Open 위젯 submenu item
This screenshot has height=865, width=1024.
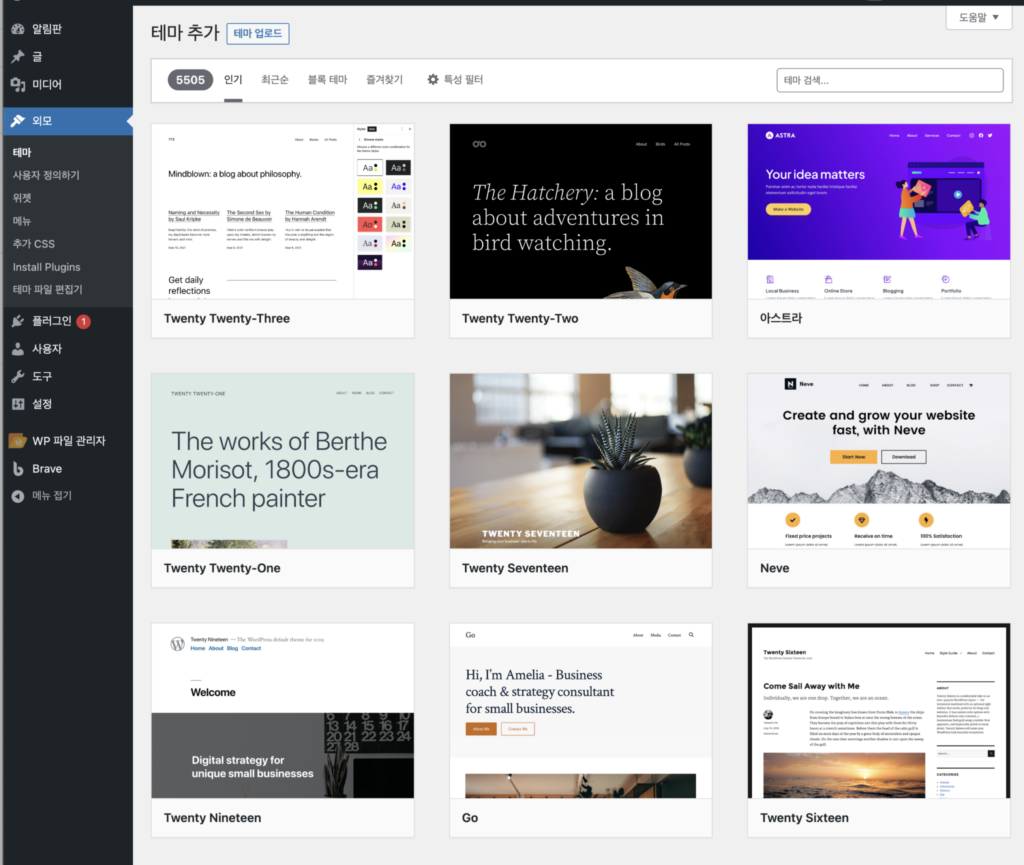22,198
